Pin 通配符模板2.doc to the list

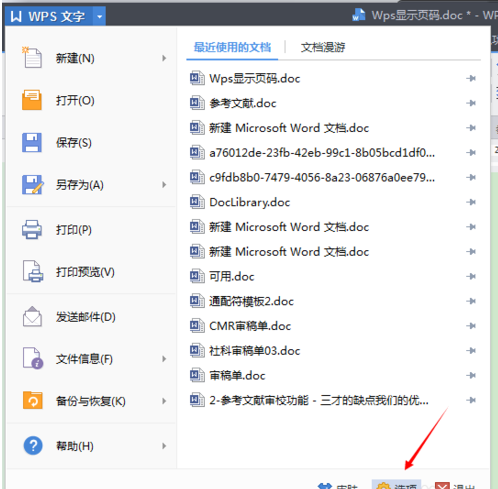click(471, 301)
